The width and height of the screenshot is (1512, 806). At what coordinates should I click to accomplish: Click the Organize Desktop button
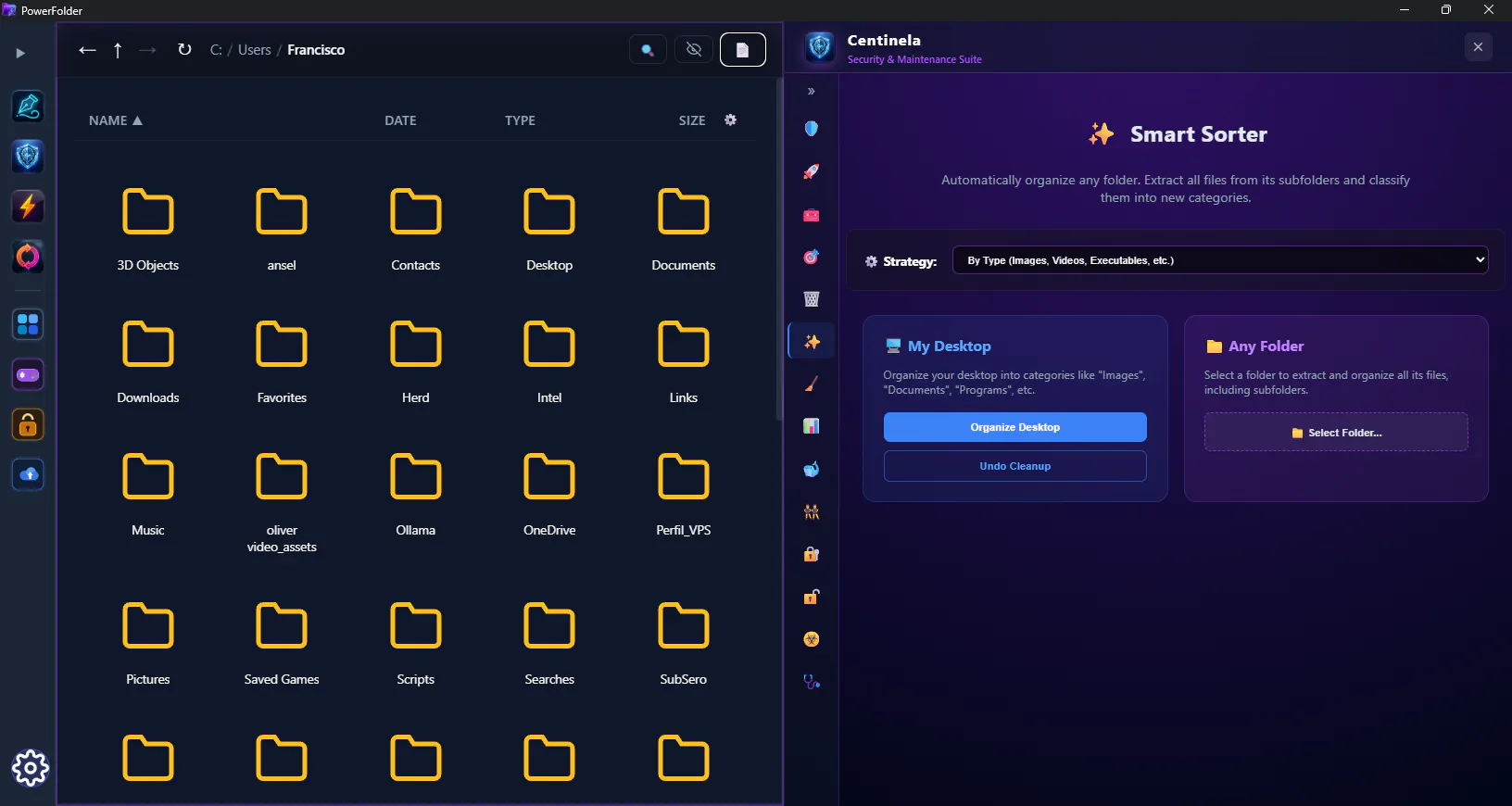point(1015,427)
